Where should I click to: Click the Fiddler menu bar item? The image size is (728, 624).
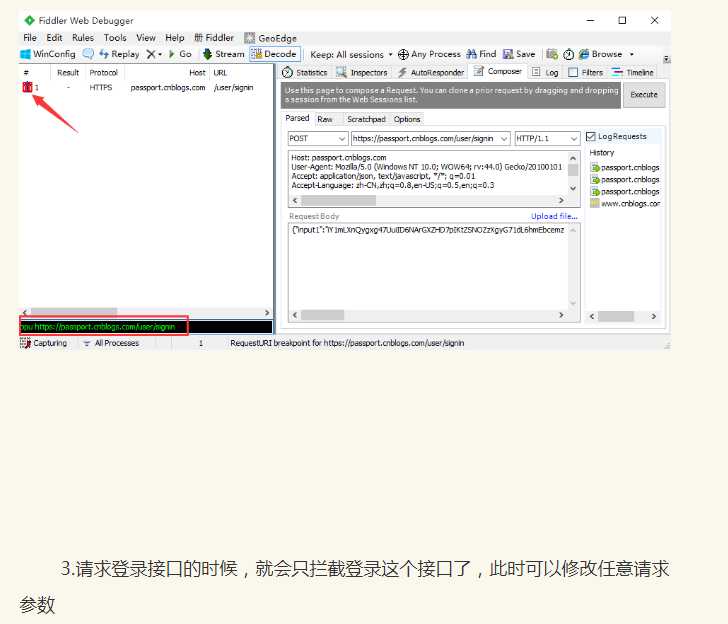(214, 38)
